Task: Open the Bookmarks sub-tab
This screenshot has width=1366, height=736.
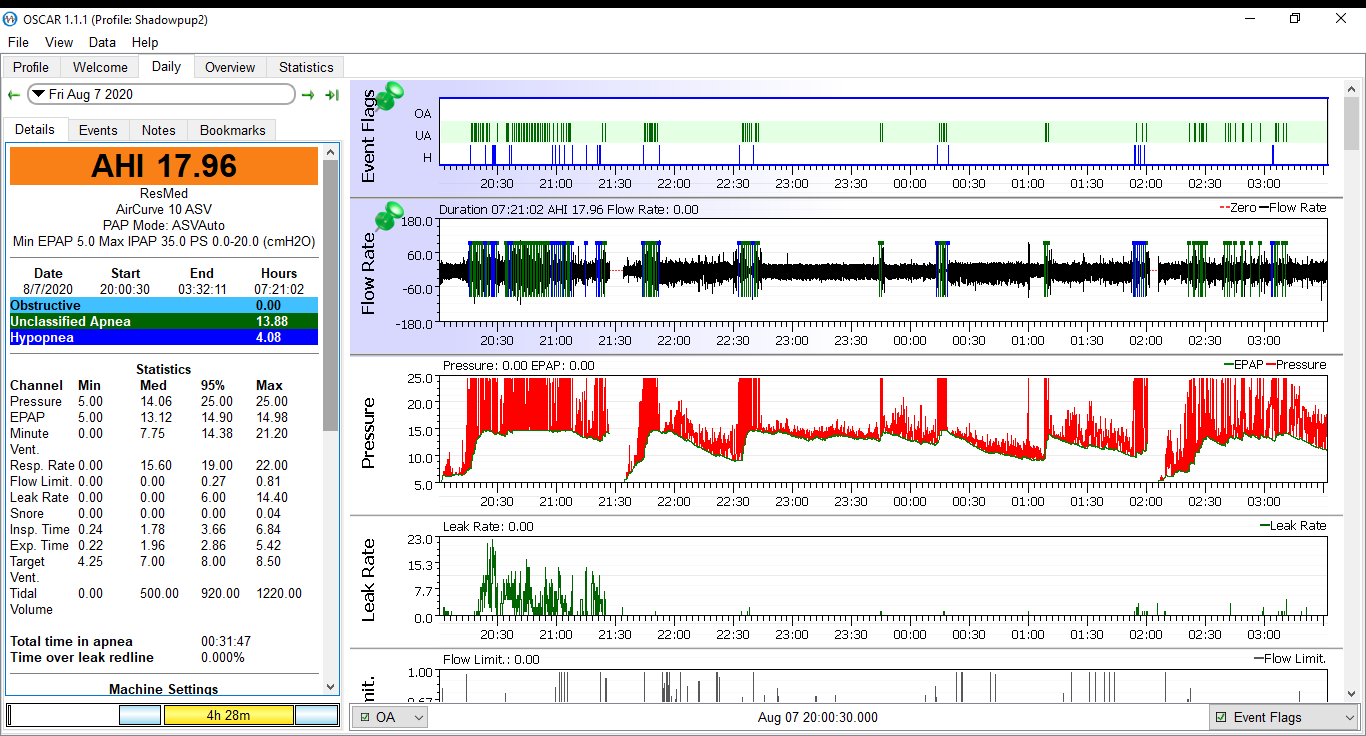Action: coord(233,130)
